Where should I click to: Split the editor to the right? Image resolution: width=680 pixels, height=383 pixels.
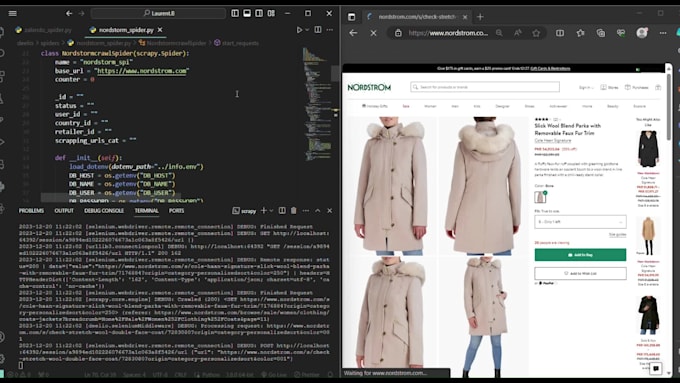[x=318, y=30]
